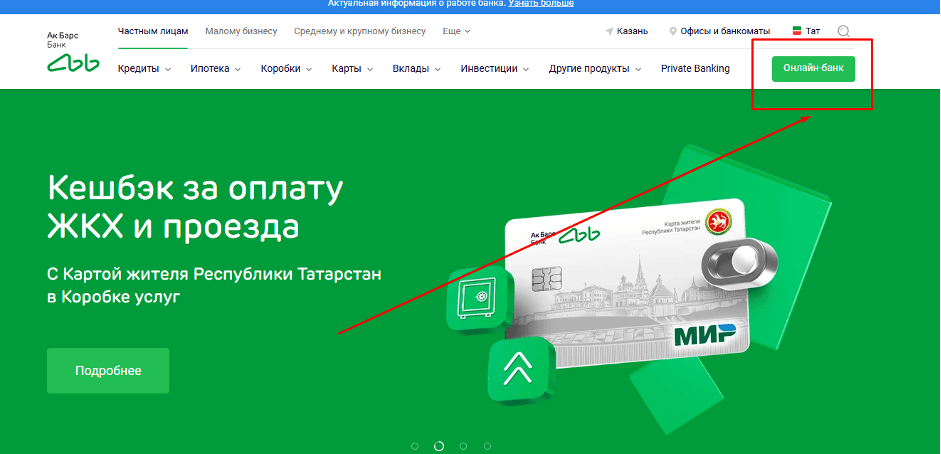Expand the Коробки dropdown menu

coord(286,68)
